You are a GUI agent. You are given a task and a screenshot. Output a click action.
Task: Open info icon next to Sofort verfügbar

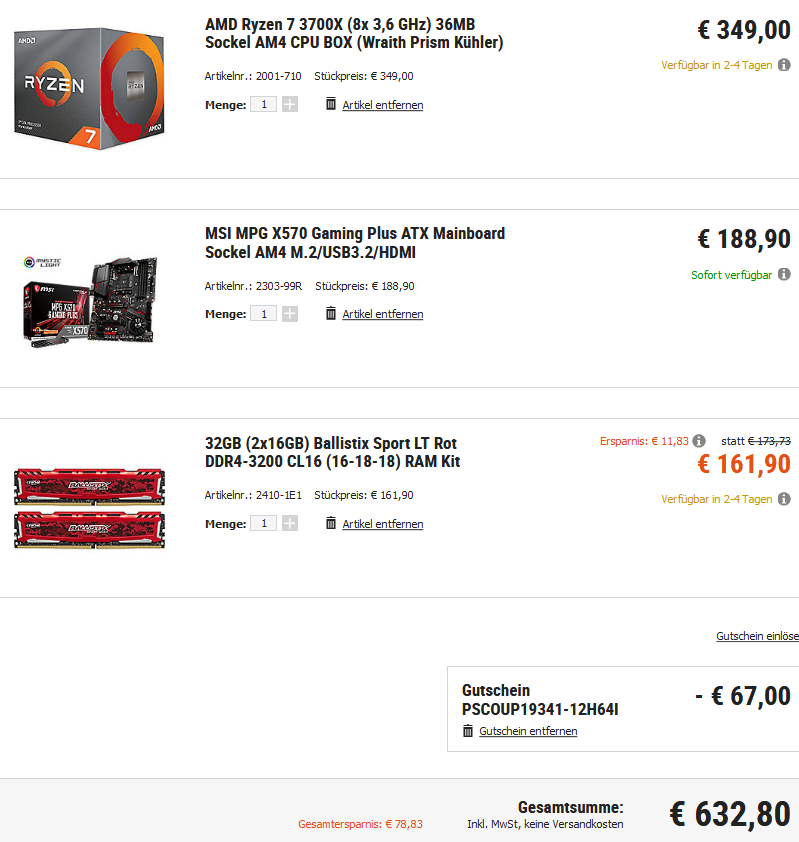coord(784,274)
